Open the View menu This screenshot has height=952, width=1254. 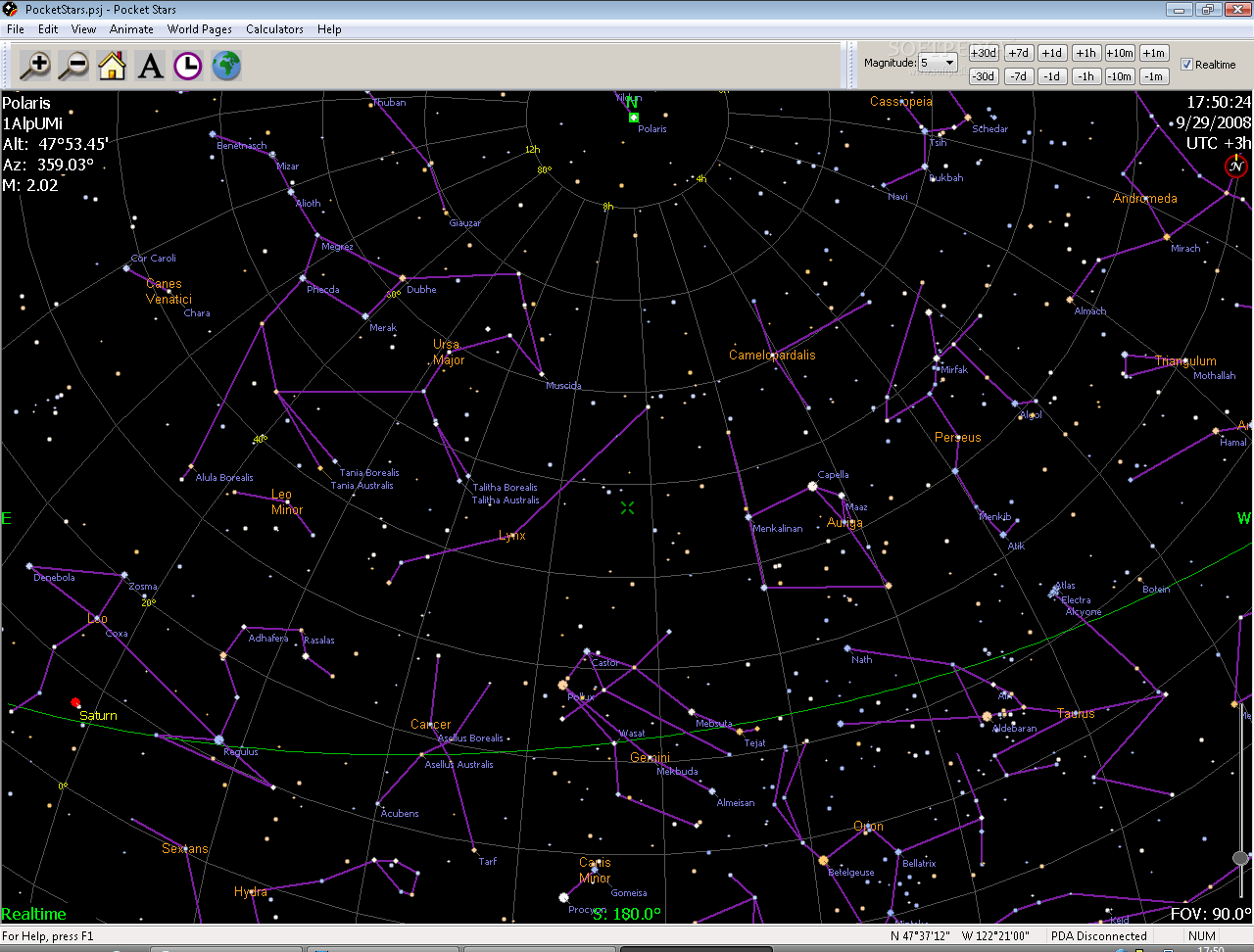(x=84, y=29)
